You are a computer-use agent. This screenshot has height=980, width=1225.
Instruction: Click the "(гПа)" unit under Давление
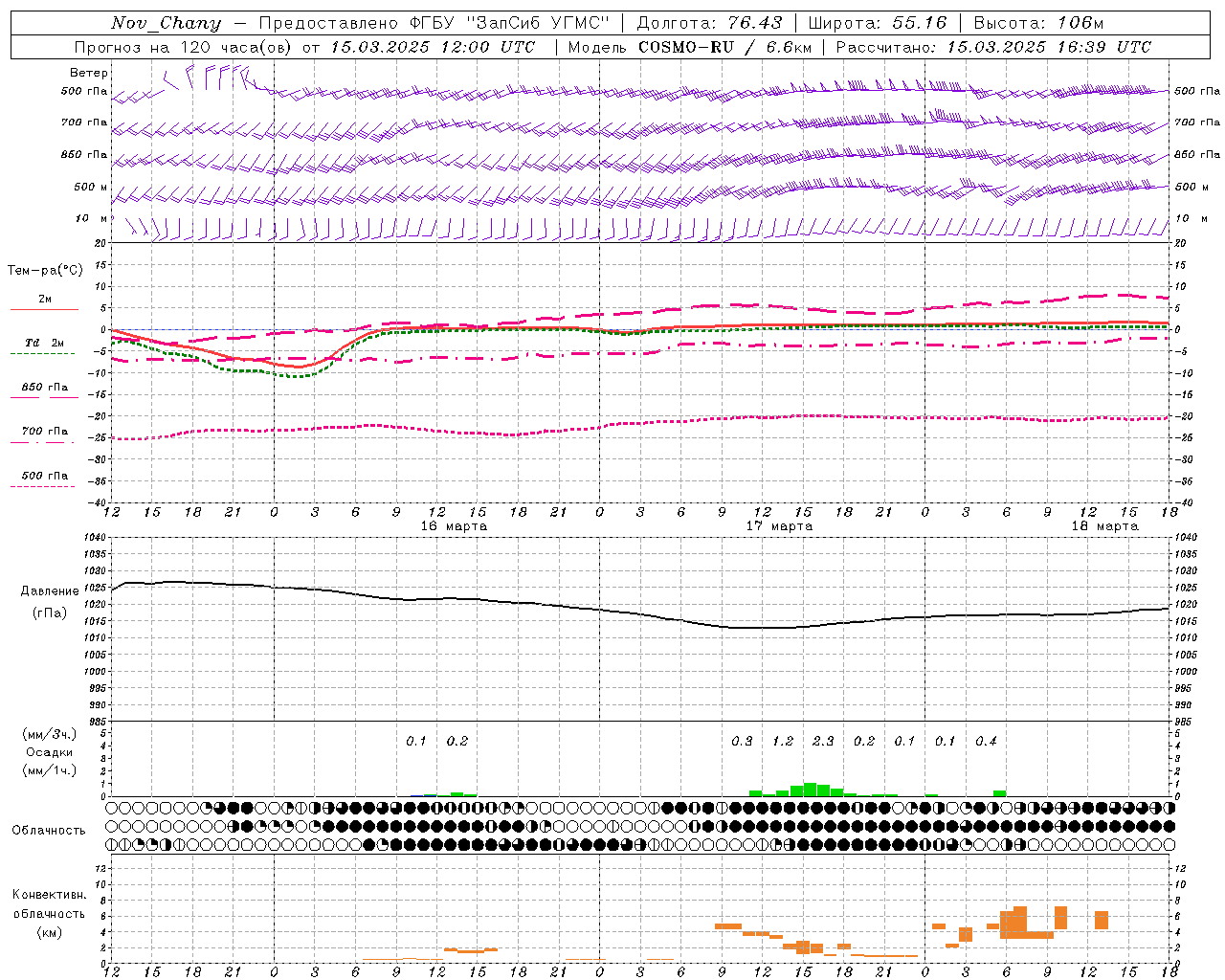coord(50,612)
